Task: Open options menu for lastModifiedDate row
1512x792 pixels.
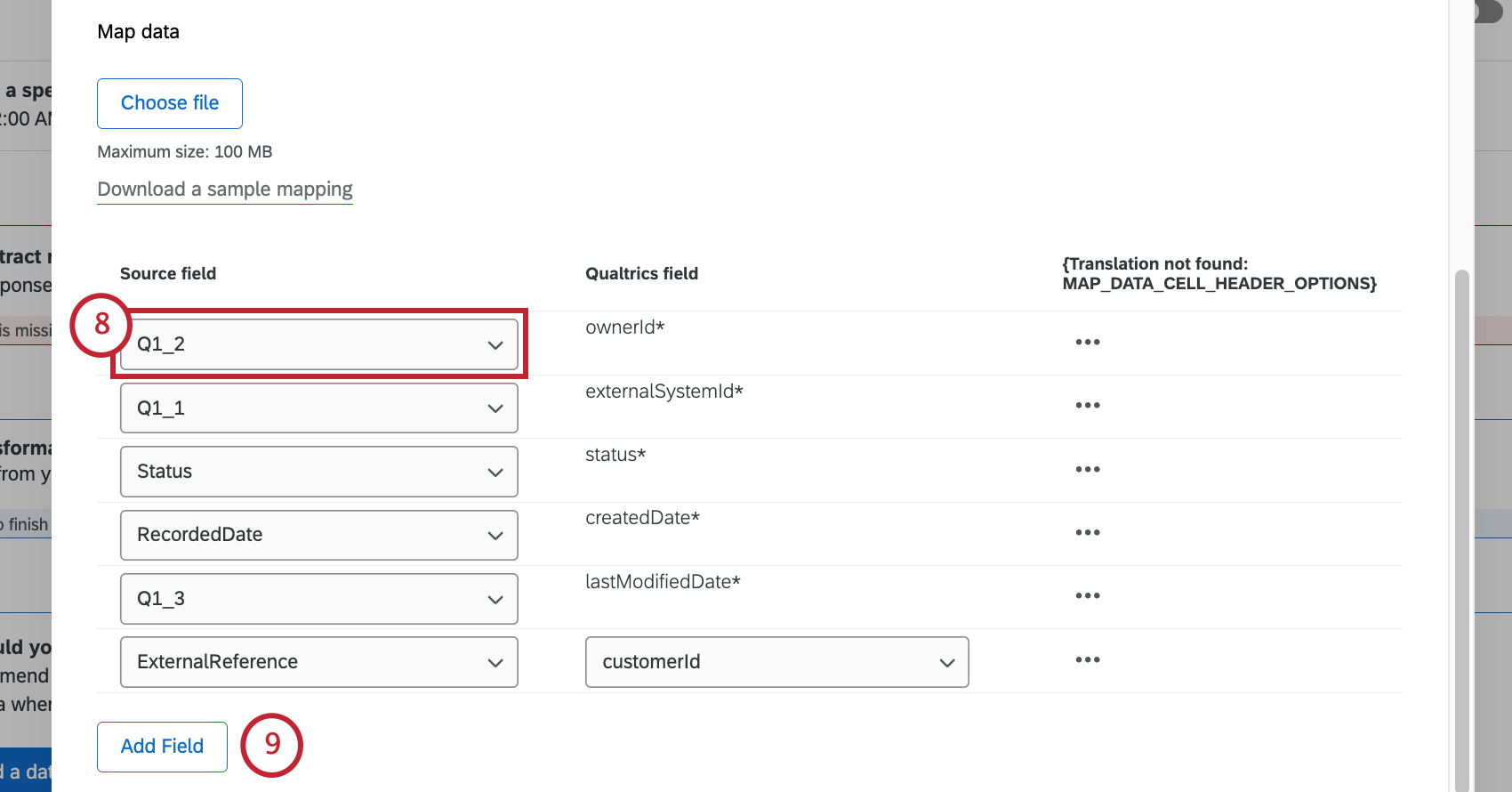Action: point(1087,596)
